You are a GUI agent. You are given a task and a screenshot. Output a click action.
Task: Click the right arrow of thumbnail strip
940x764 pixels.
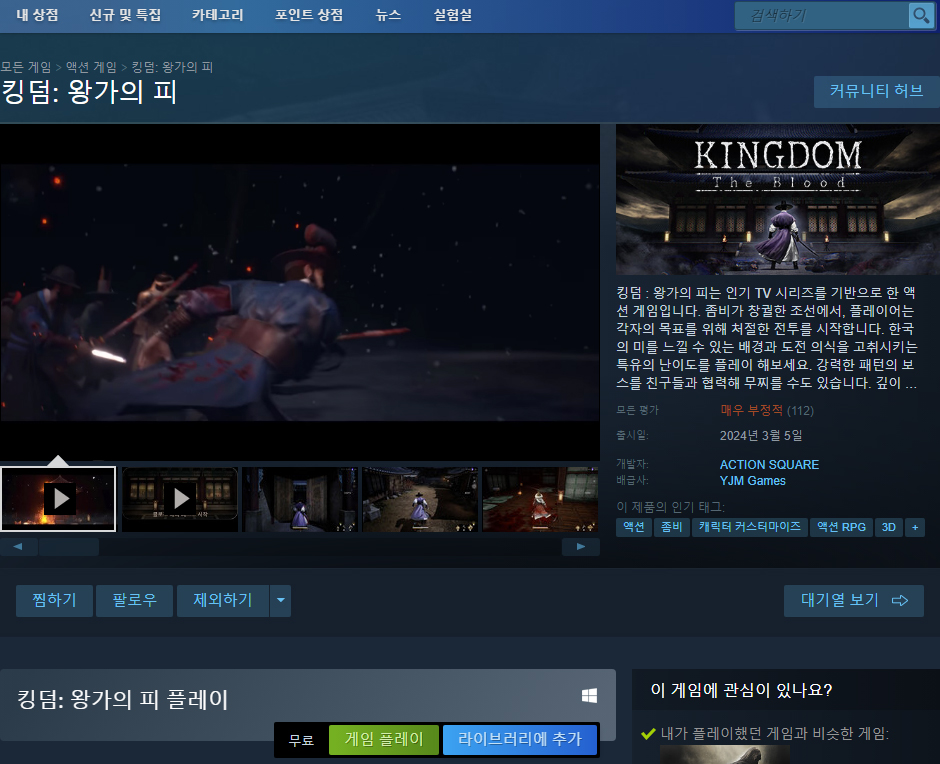point(580,547)
